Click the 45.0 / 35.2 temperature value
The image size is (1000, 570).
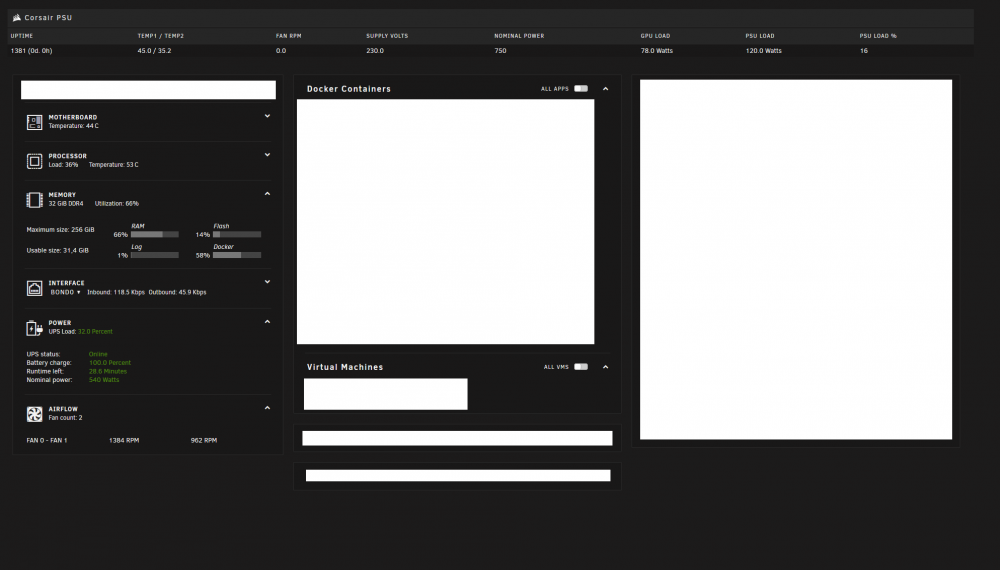154,50
